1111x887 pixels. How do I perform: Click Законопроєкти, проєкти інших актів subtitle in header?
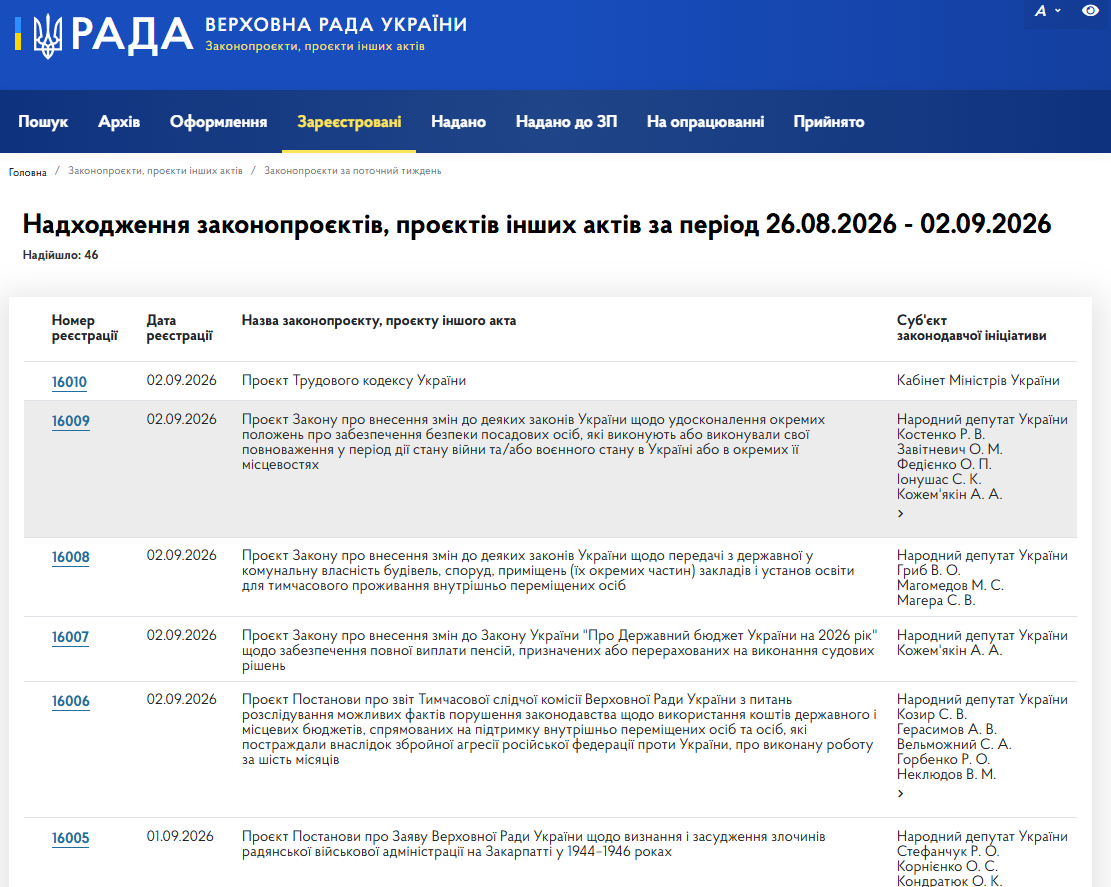point(315,46)
